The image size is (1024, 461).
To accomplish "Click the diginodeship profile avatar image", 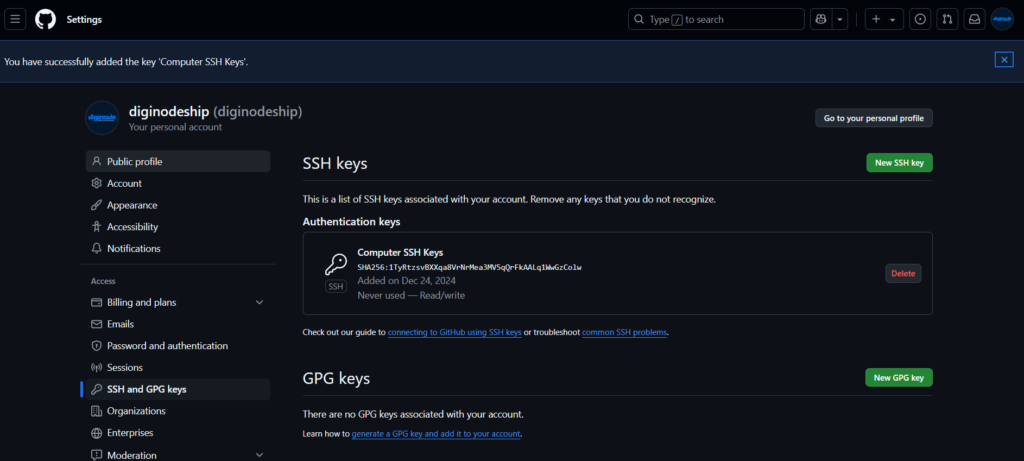I will click(x=102, y=118).
